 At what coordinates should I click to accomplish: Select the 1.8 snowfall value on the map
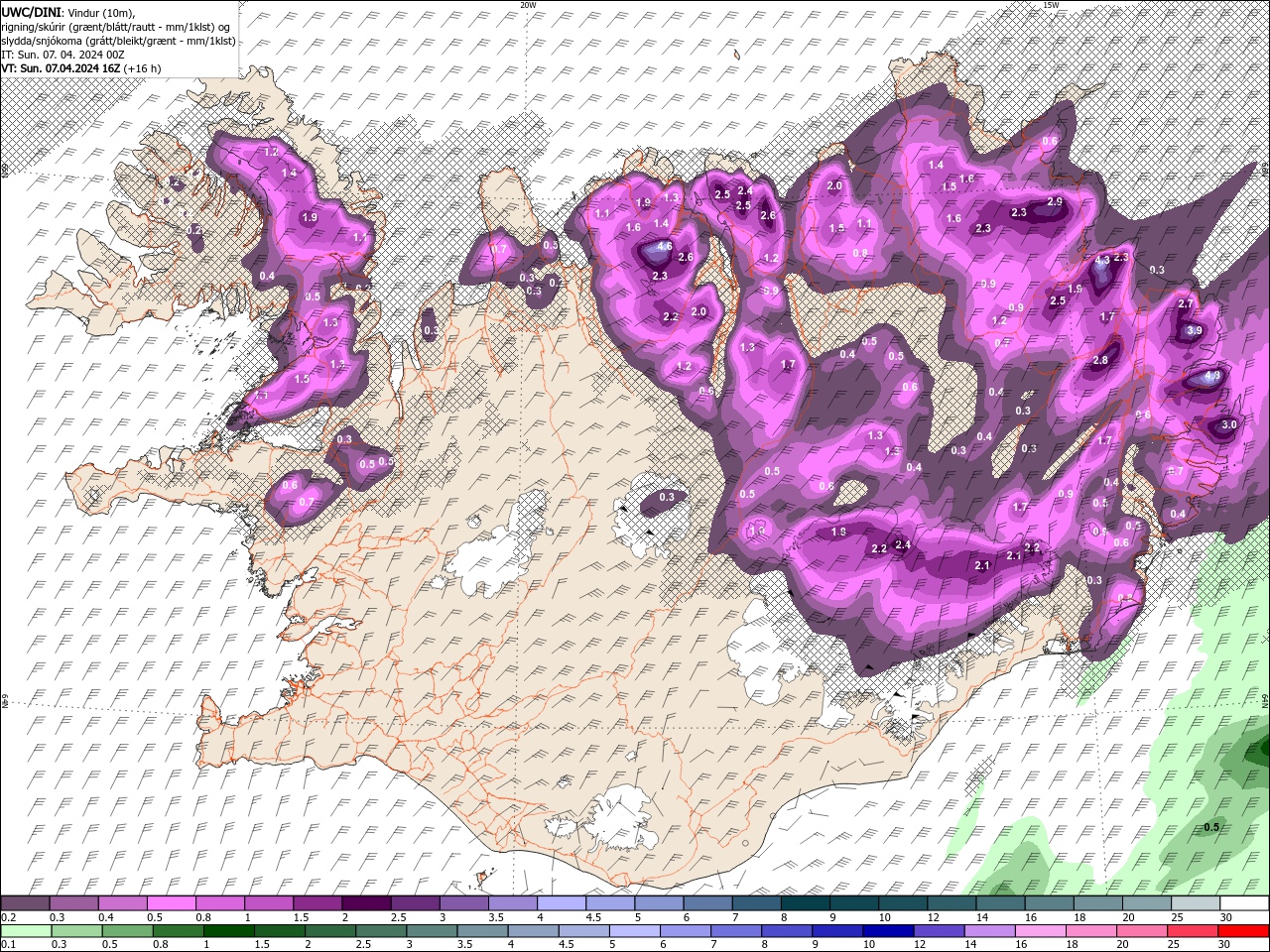click(838, 533)
